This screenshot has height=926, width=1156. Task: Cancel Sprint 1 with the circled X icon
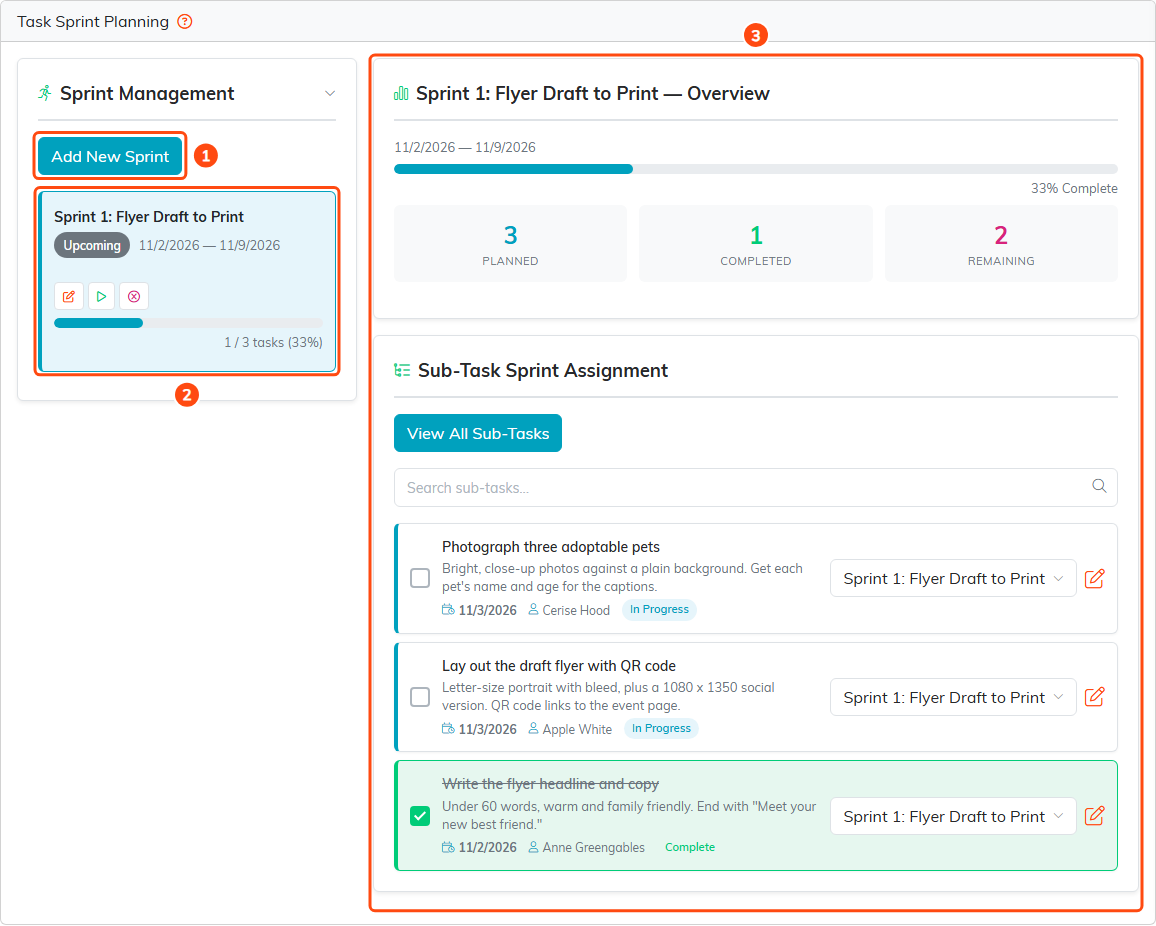[133, 296]
